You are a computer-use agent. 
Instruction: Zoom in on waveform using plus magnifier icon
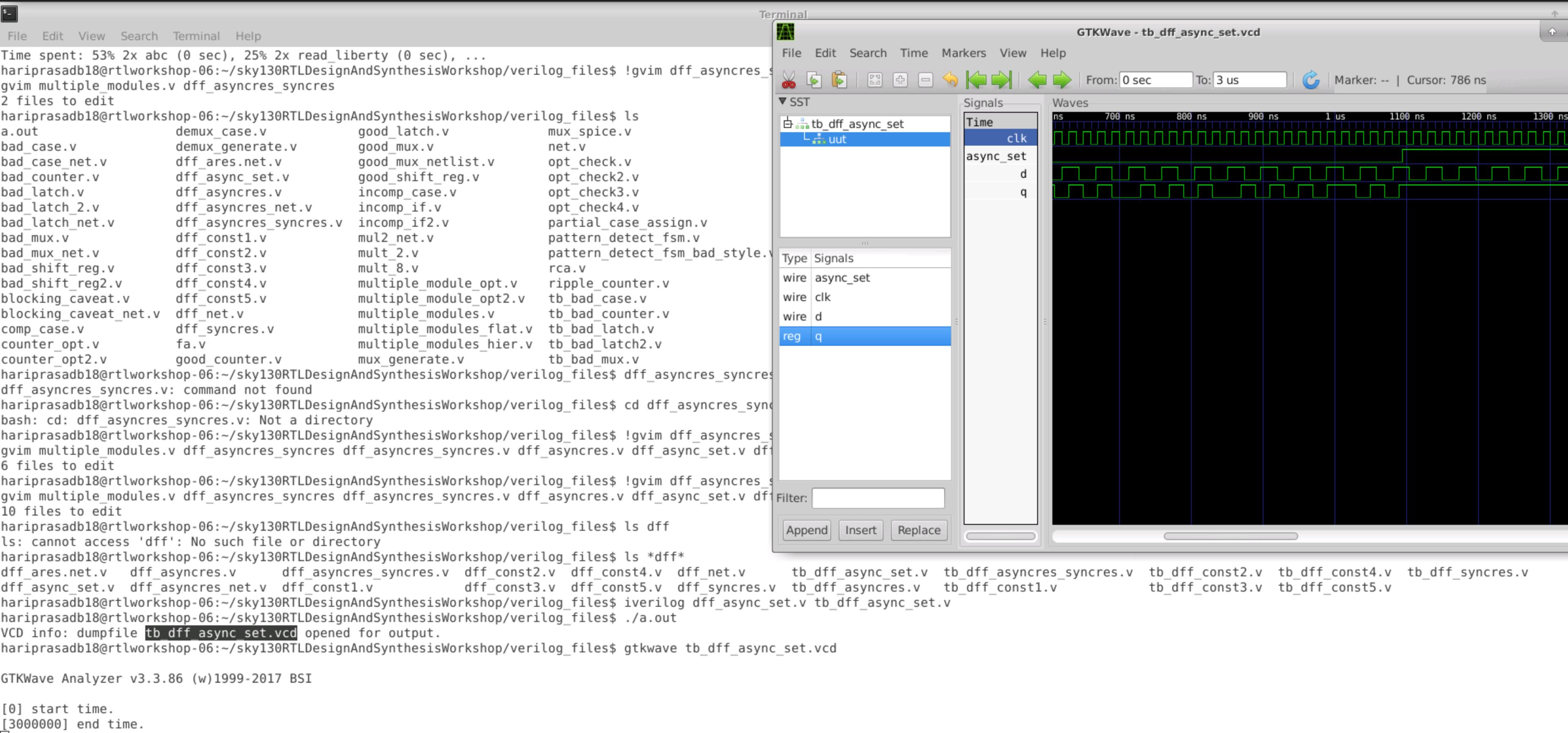[901, 80]
